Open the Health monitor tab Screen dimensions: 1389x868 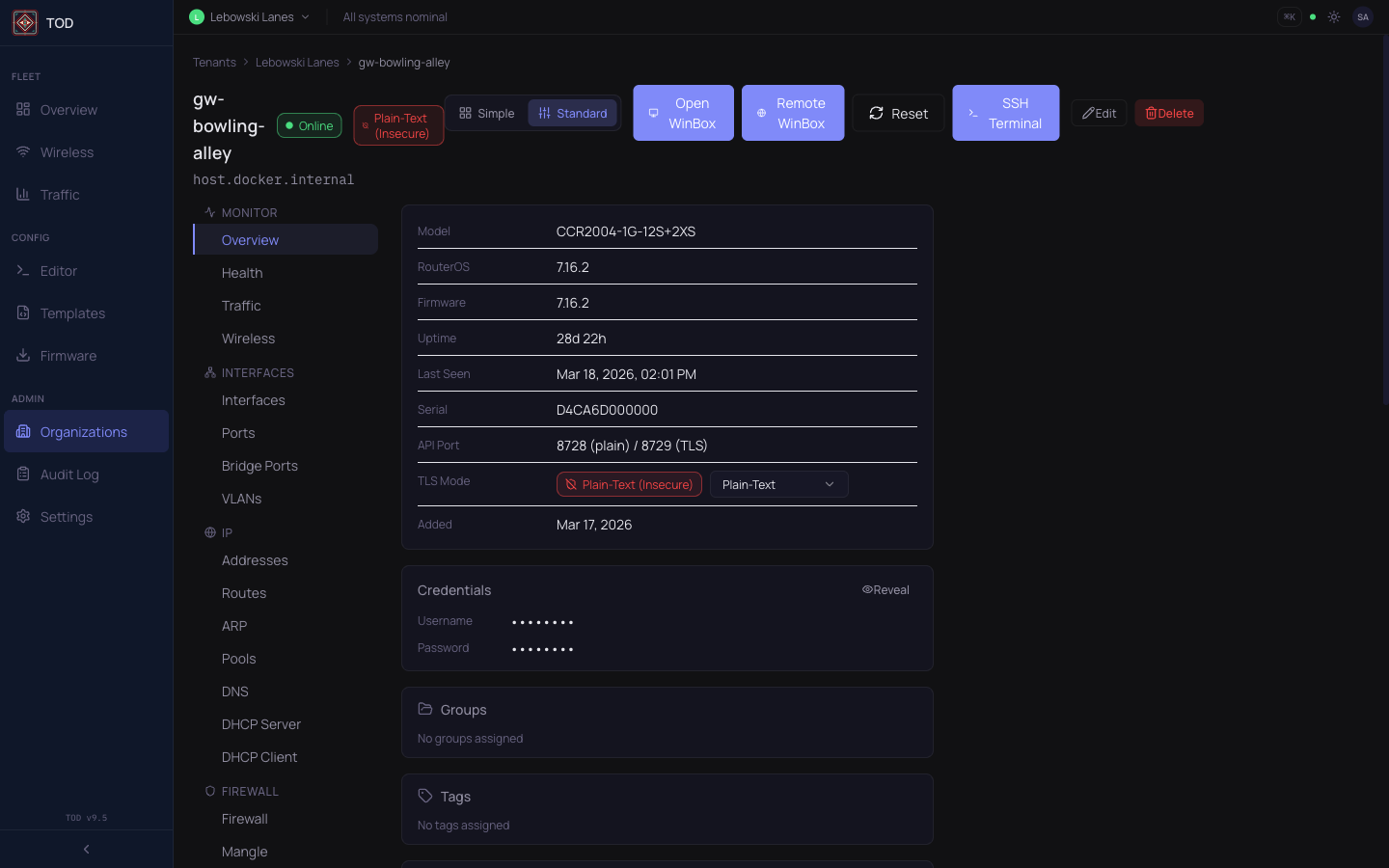242,273
